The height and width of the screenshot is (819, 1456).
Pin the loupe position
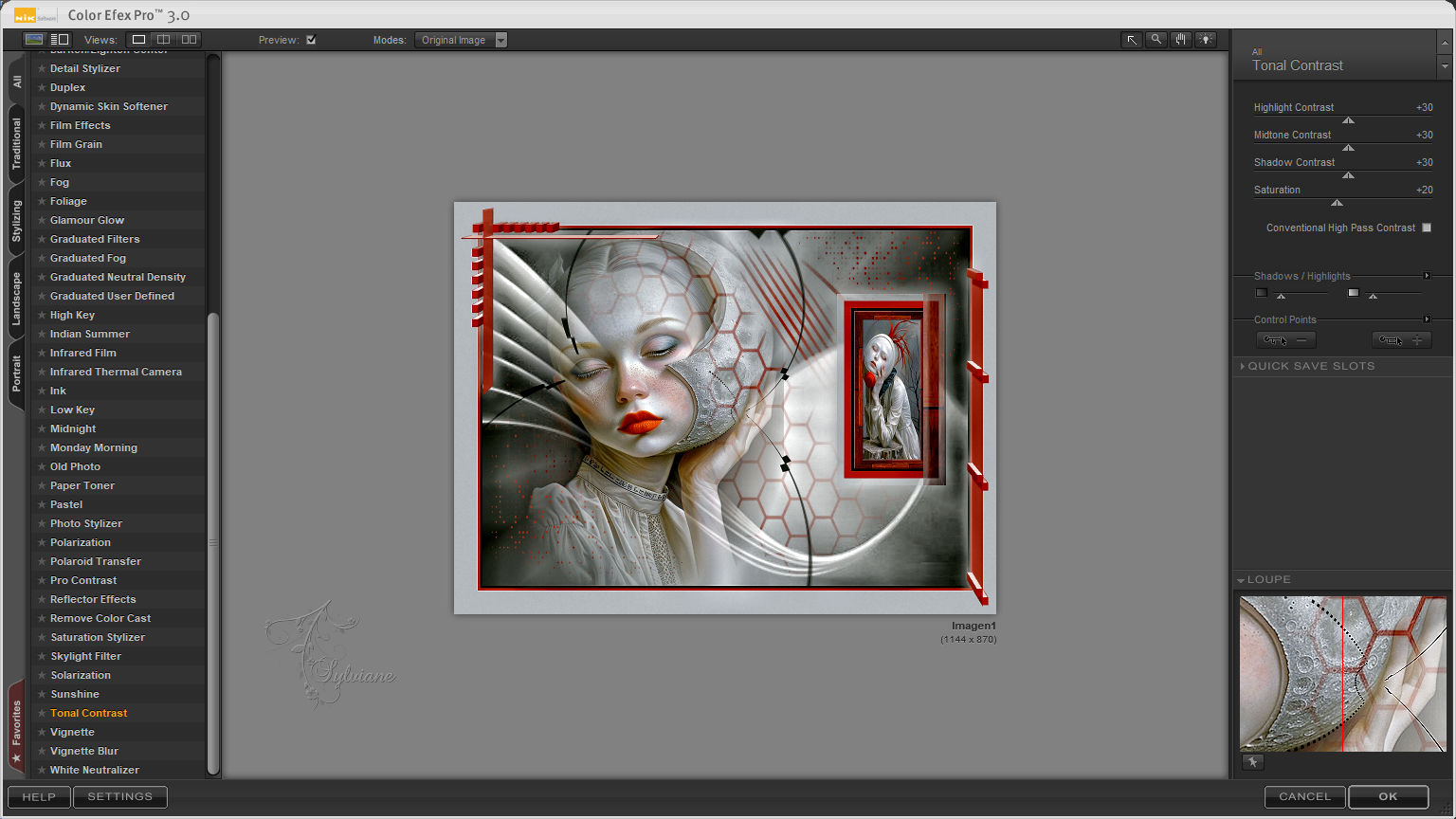coord(1253,762)
